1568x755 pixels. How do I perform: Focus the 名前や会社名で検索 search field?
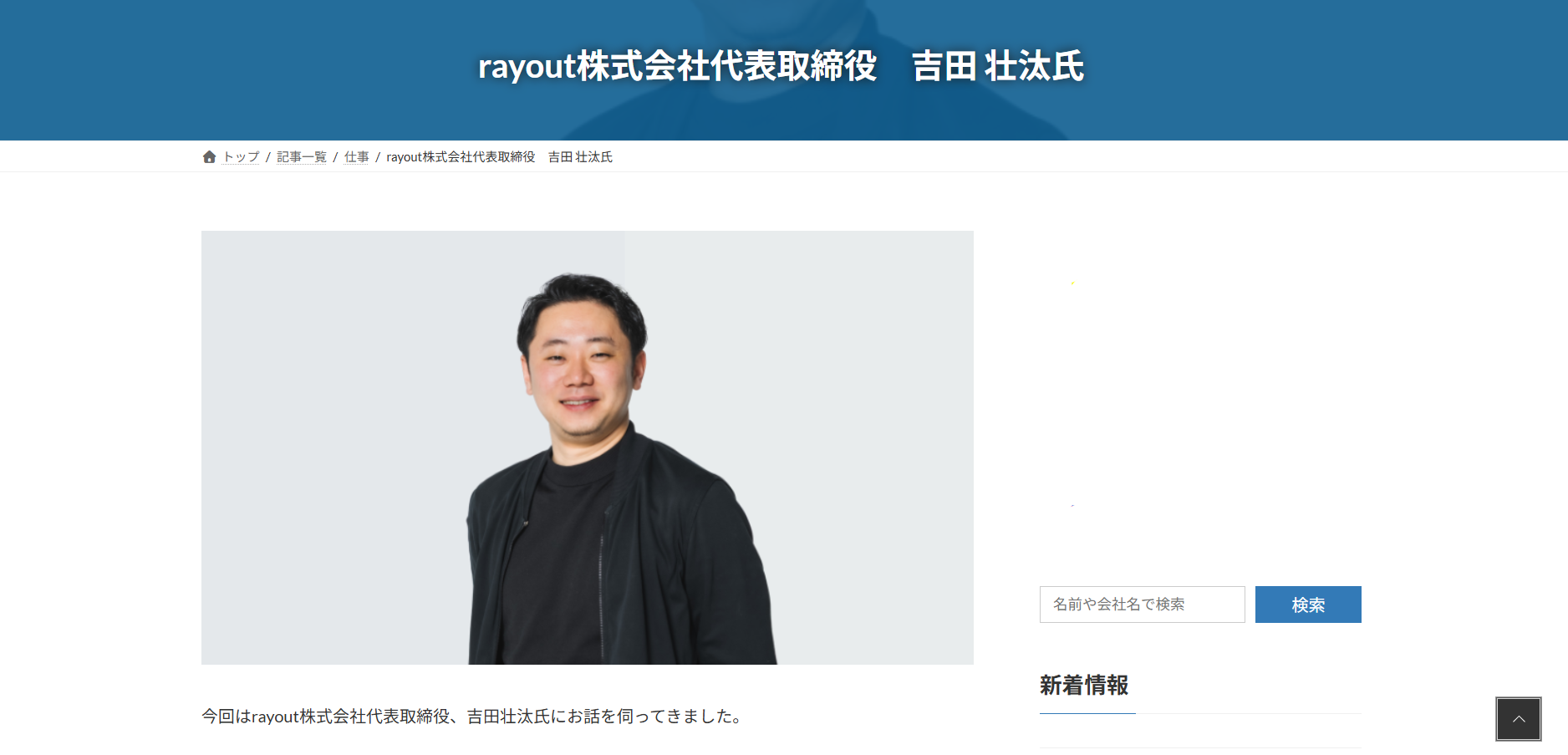[x=1142, y=605]
